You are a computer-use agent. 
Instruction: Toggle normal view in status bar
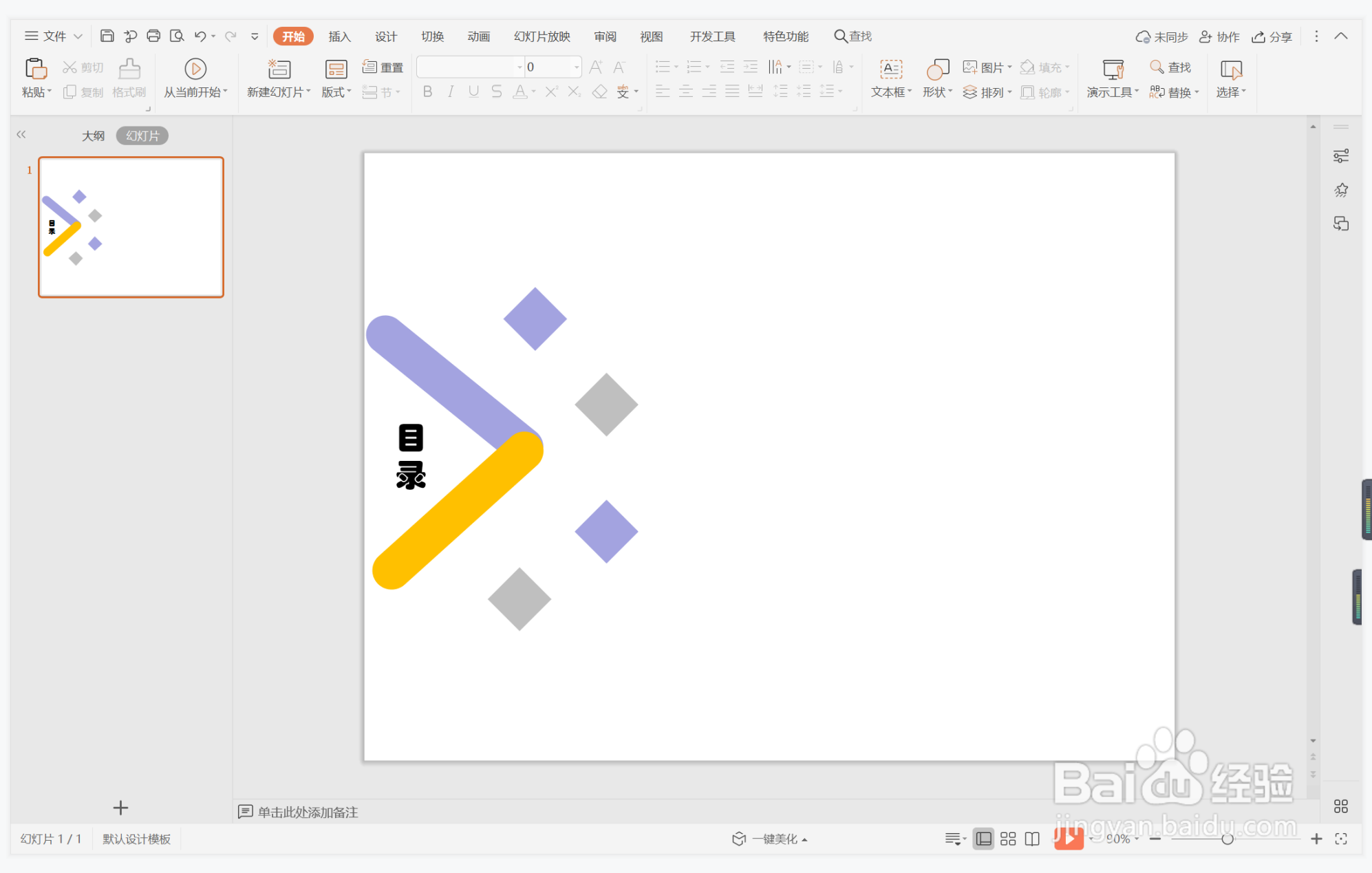click(x=984, y=839)
